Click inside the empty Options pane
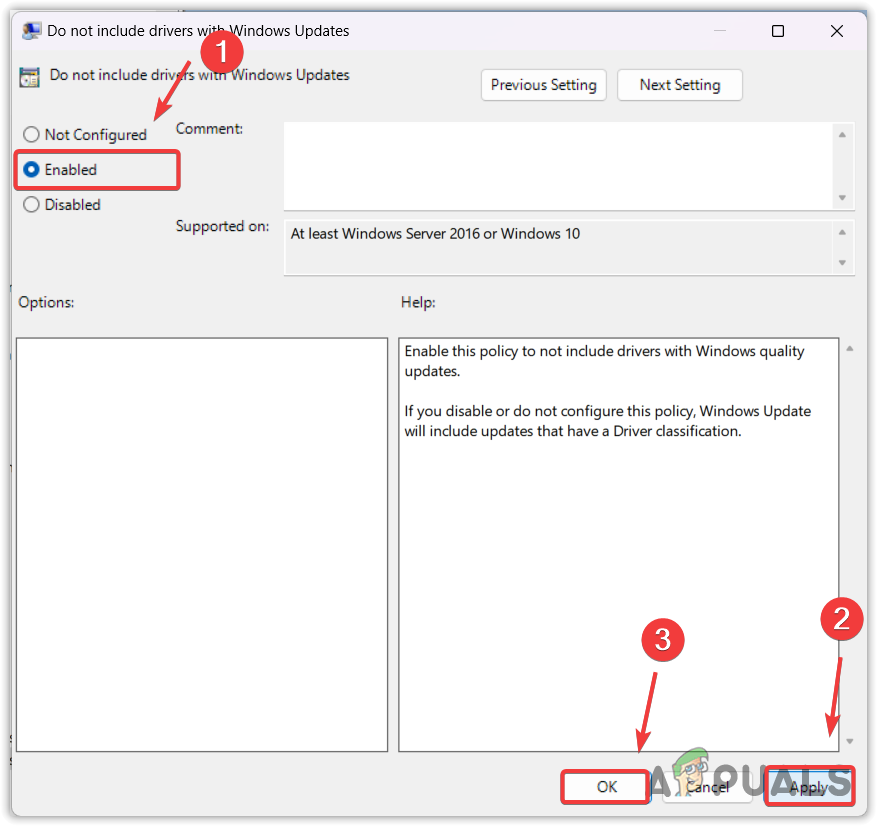 click(202, 544)
